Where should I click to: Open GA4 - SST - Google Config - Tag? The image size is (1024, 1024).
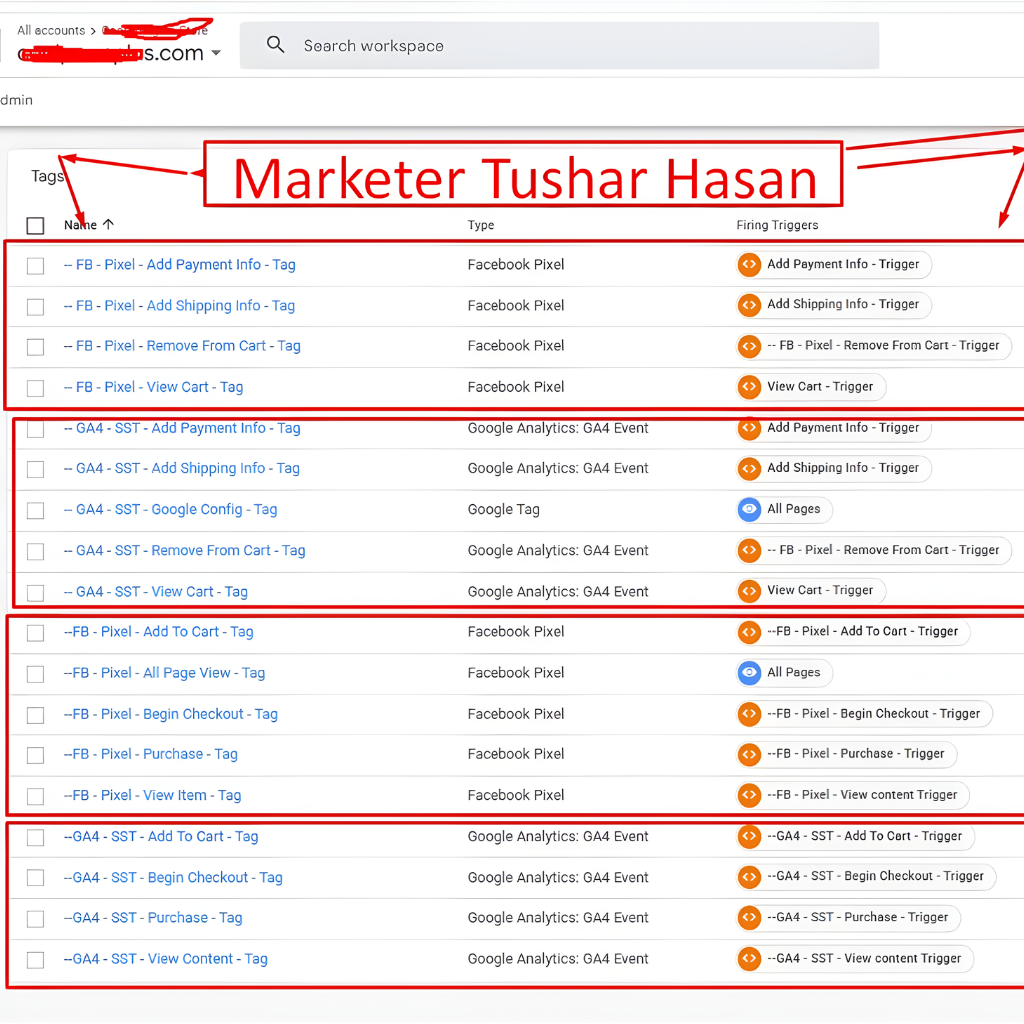[170, 510]
